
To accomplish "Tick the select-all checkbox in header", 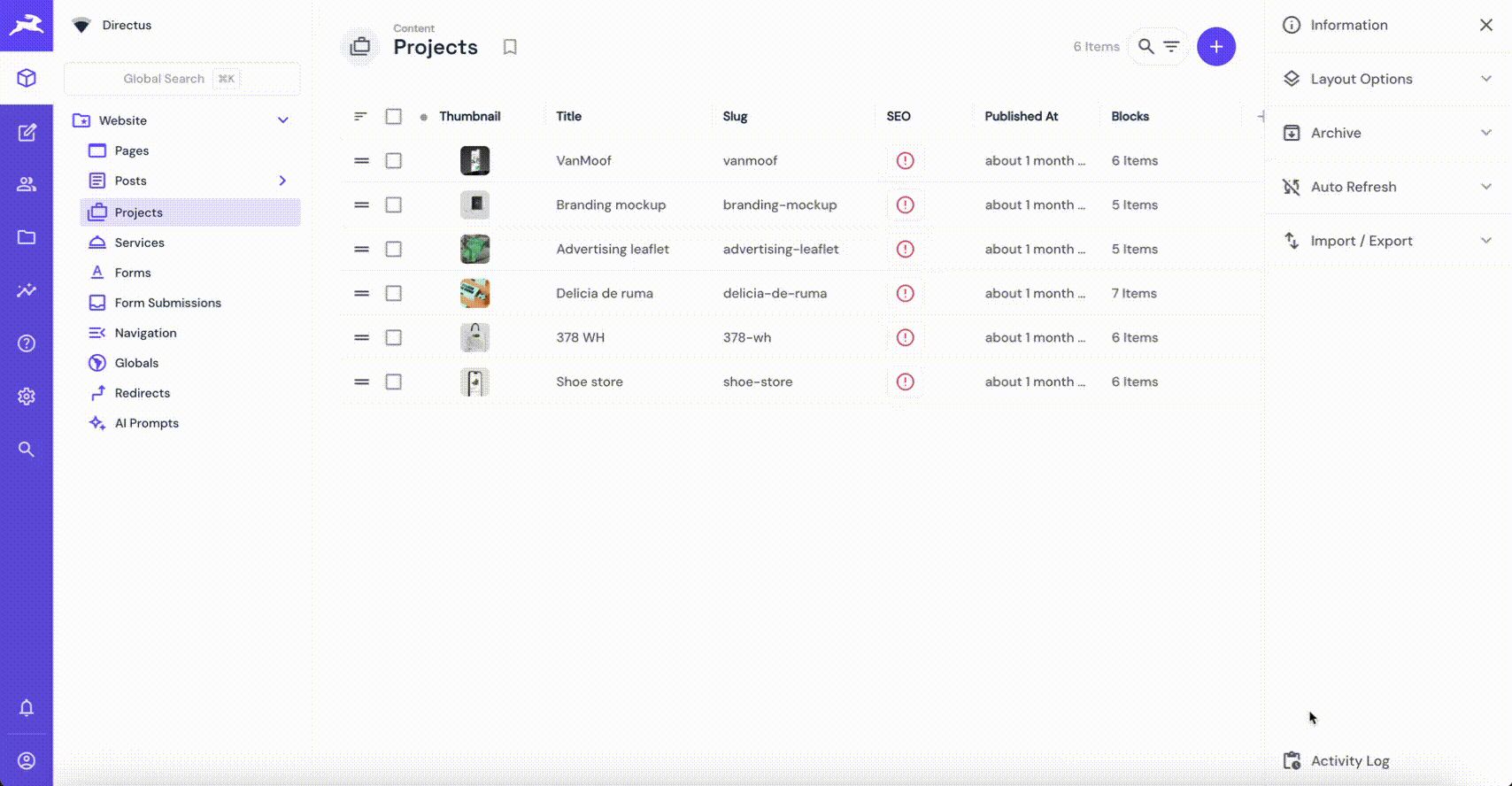I will pyautogui.click(x=394, y=117).
